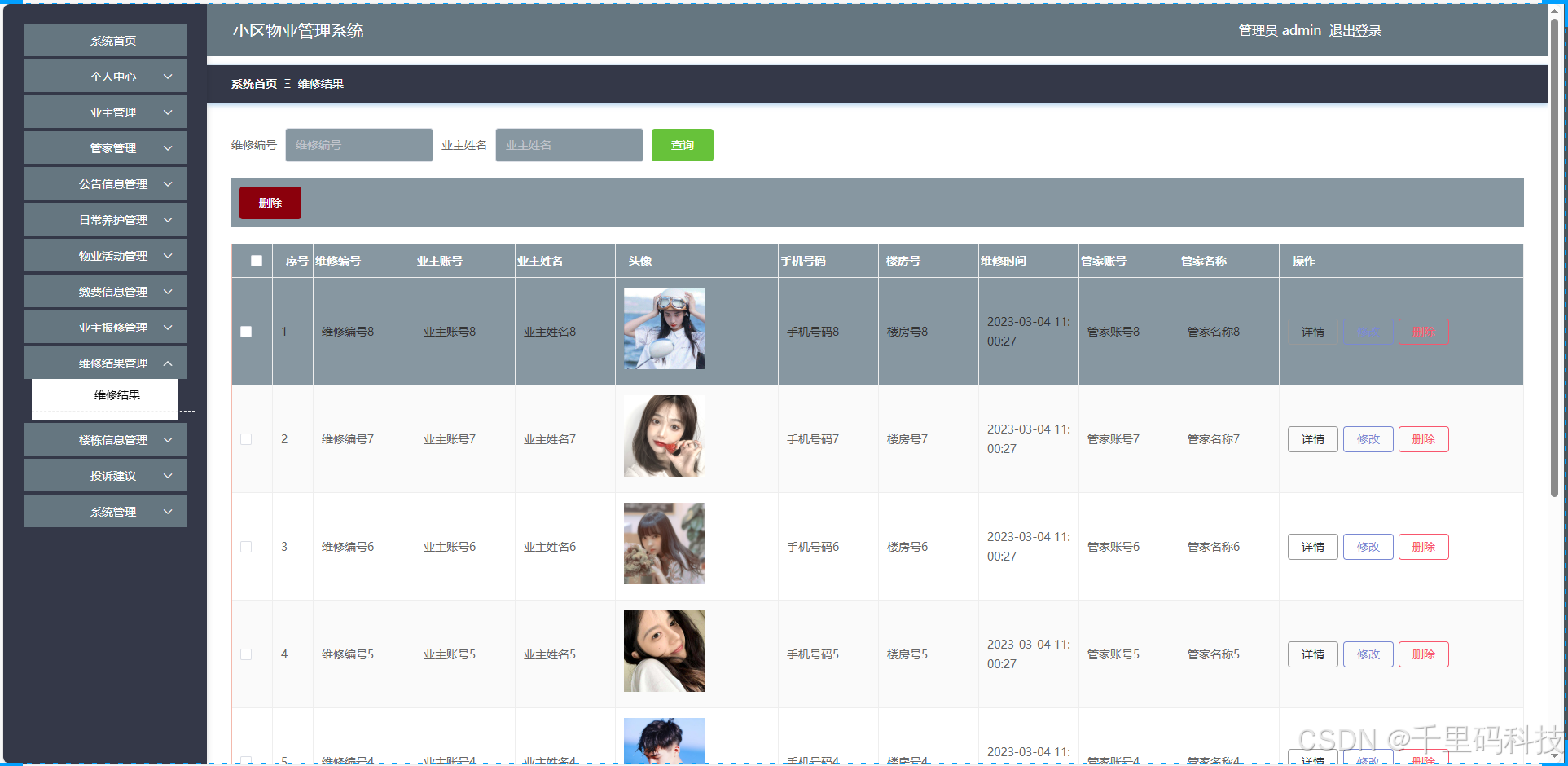Click 修改 for 维修编号6
The width and height of the screenshot is (1568, 766).
(x=1368, y=547)
